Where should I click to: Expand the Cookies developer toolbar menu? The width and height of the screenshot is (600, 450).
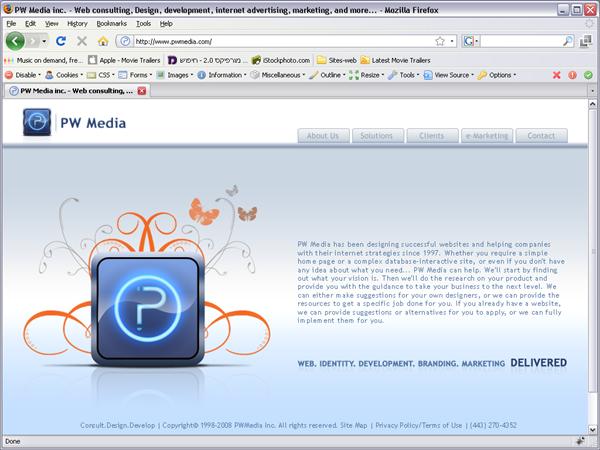coord(64,75)
